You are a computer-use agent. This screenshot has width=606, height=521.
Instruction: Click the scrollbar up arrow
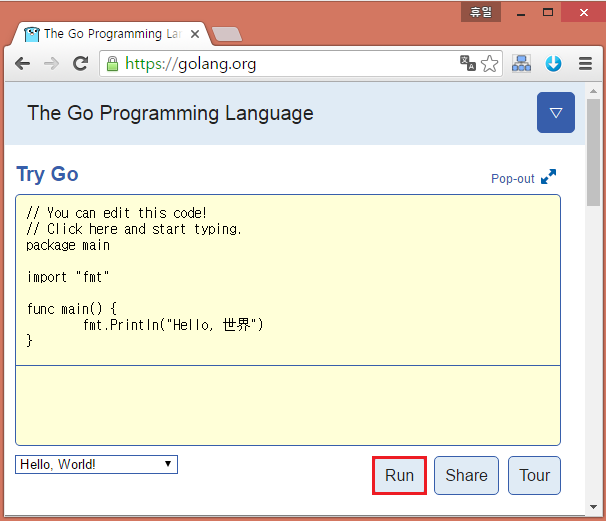click(x=593, y=92)
